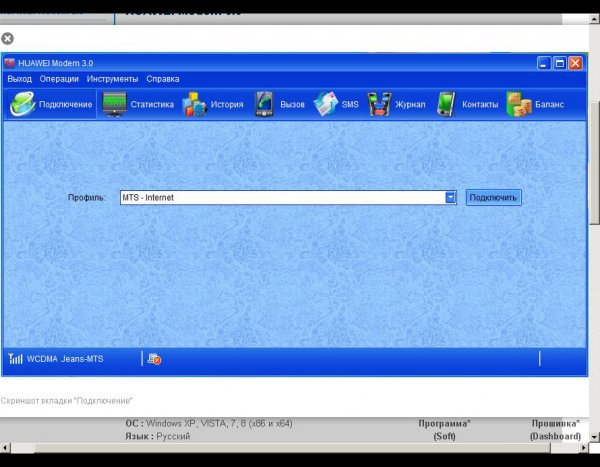Click the vertical page scrollbar thumb
This screenshot has height=467, width=600.
click(x=594, y=164)
